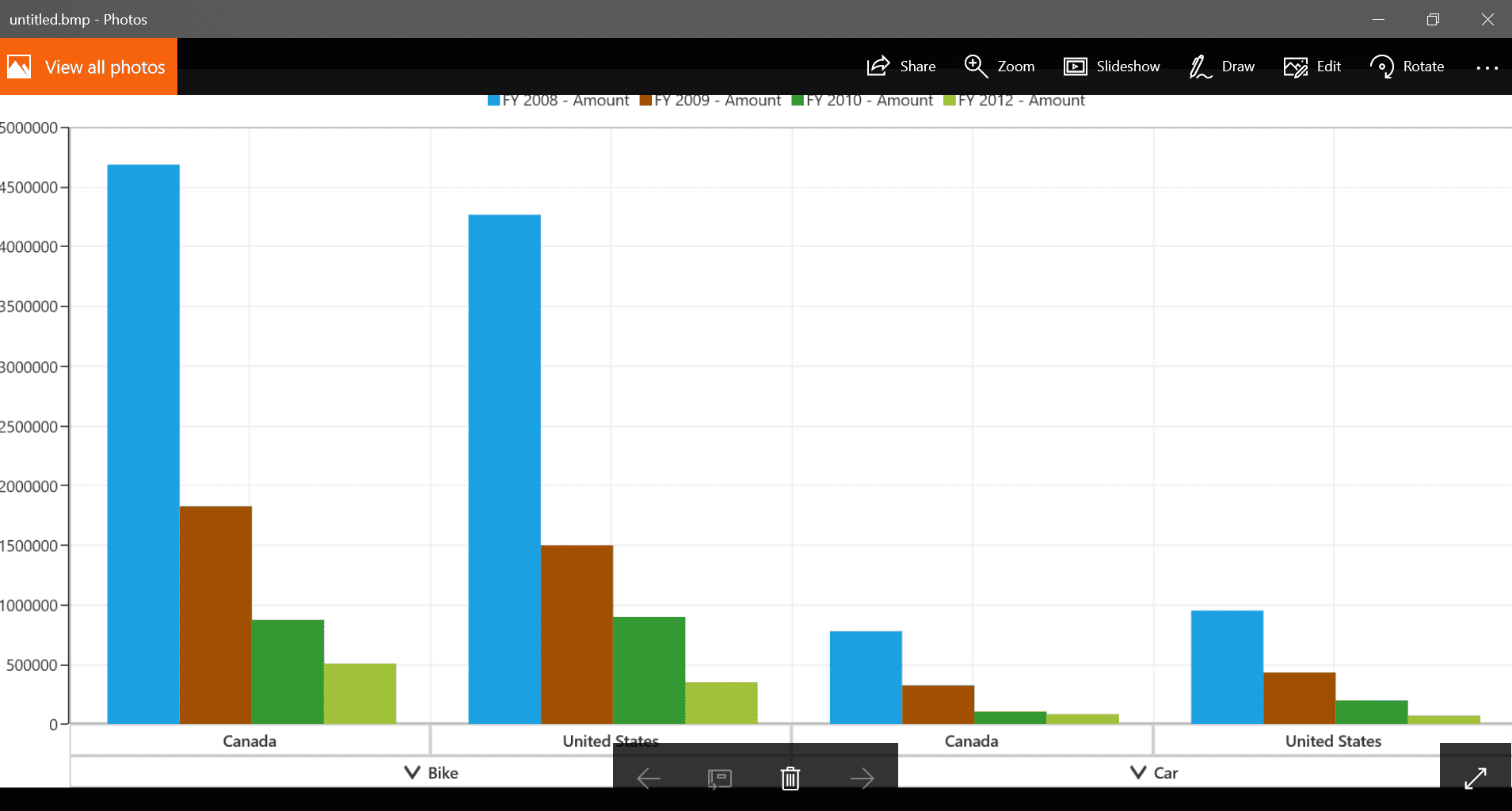Viewport: 1512px width, 811px height.
Task: Go to previous photo arrow
Action: (x=649, y=779)
